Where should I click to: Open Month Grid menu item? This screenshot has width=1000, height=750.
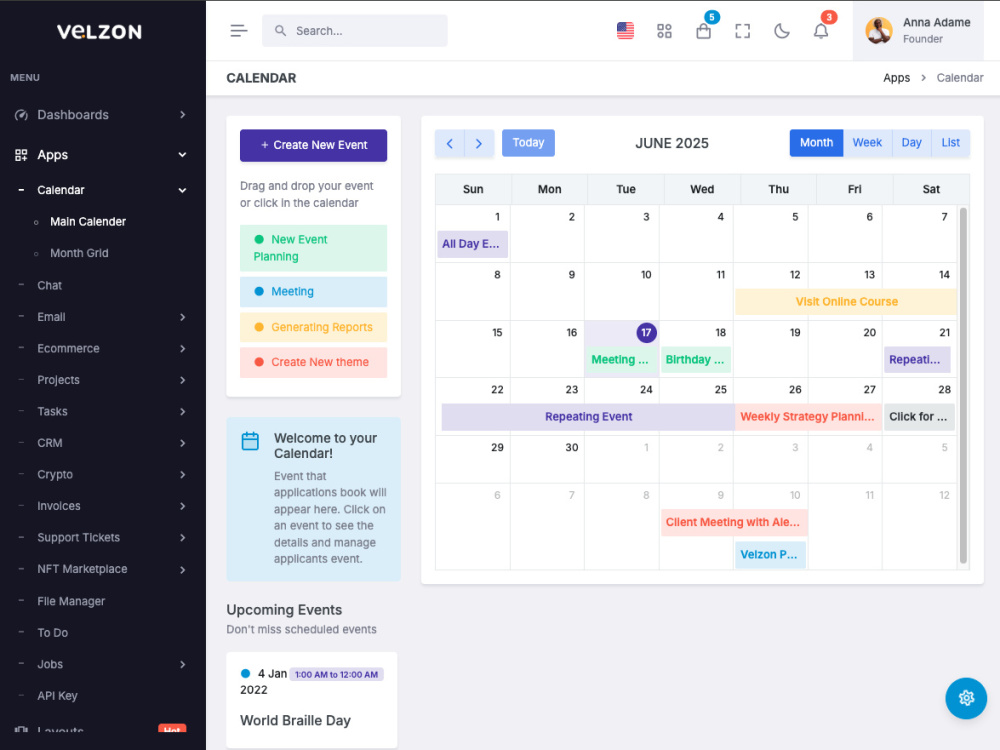[x=79, y=253]
